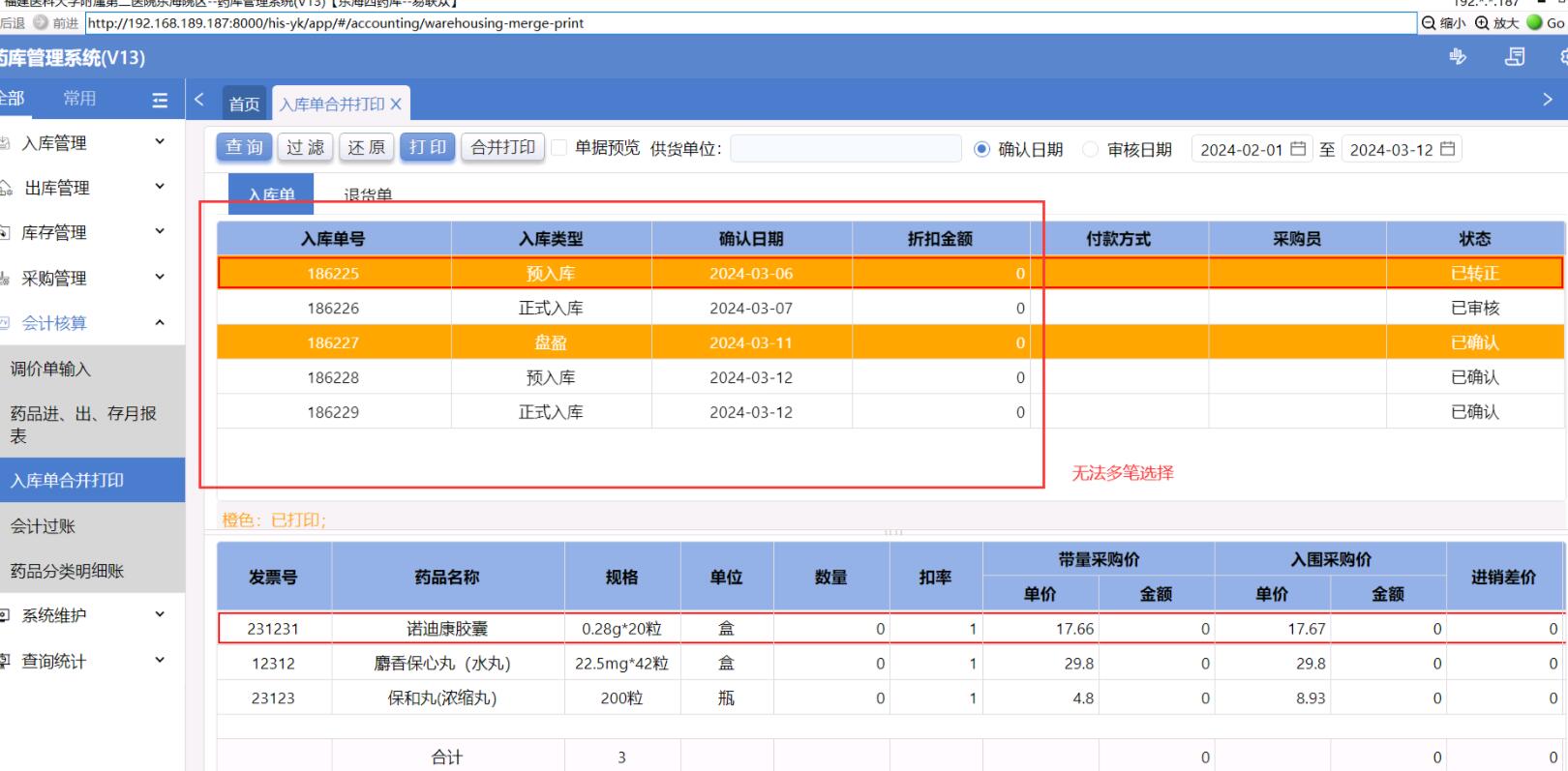Click the 已转正 status cell
Image resolution: width=1568 pixels, height=771 pixels.
click(1475, 274)
